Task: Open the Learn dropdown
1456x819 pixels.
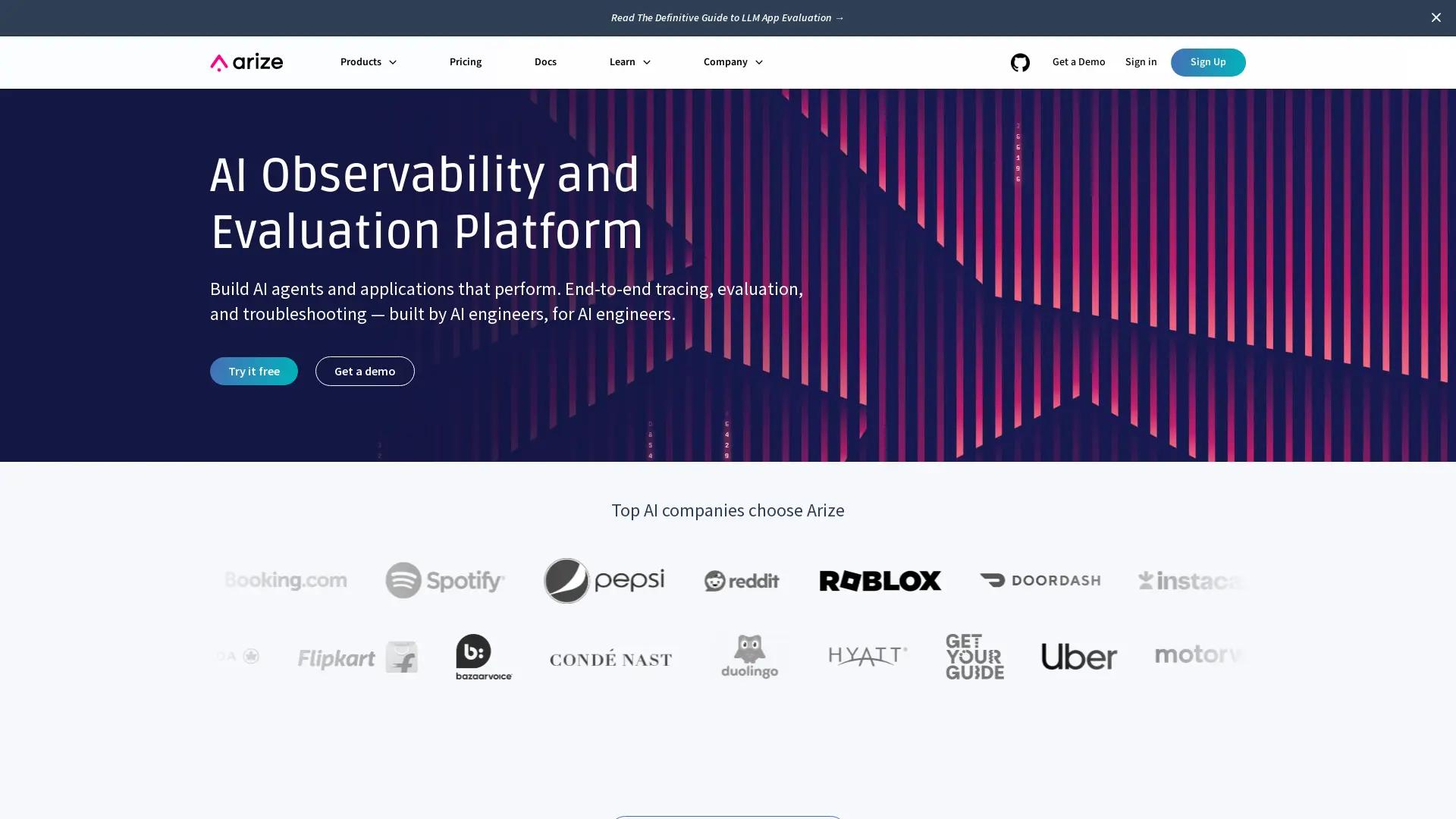Action: pyautogui.click(x=629, y=62)
